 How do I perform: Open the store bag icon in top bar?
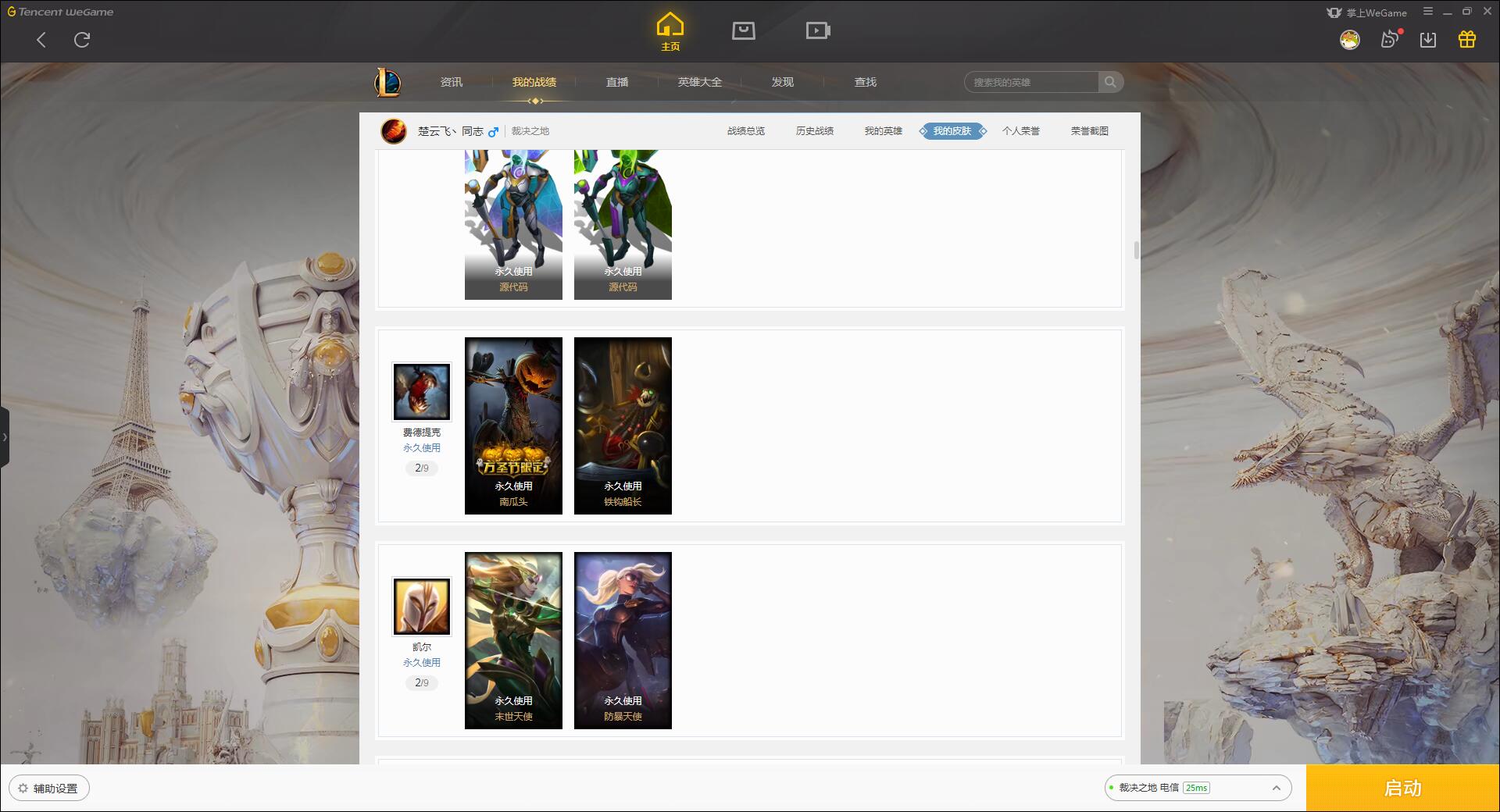pos(743,30)
